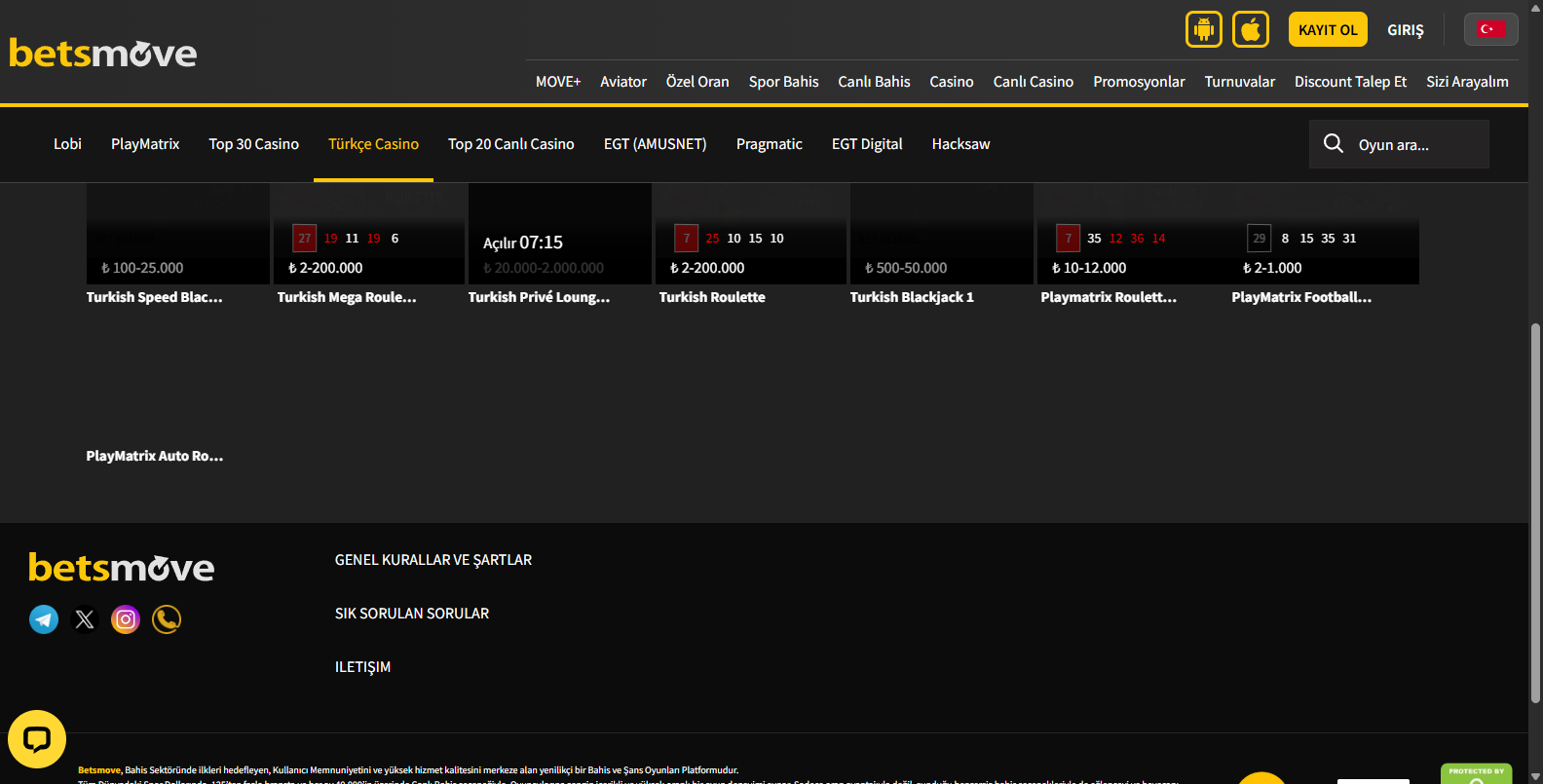Open Sizi Arayalım menu item
The height and width of the screenshot is (784, 1543).
point(1468,82)
